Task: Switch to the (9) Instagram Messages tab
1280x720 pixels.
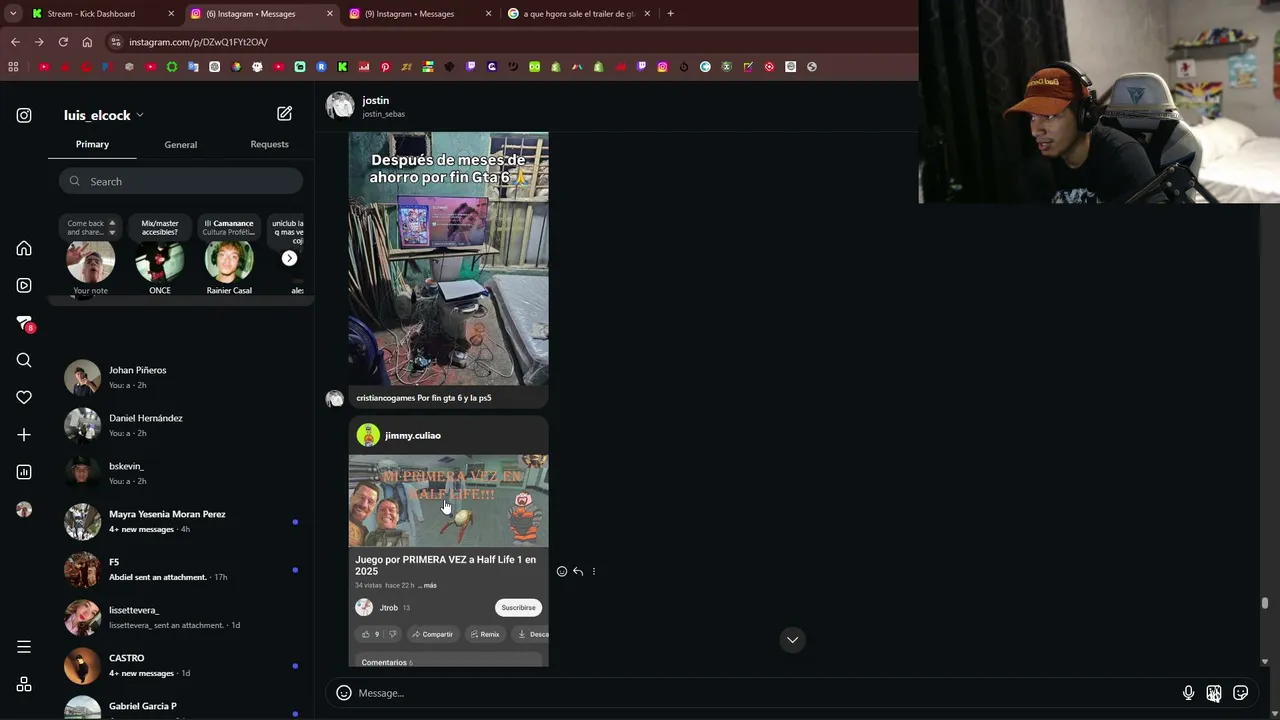Action: click(x=419, y=14)
